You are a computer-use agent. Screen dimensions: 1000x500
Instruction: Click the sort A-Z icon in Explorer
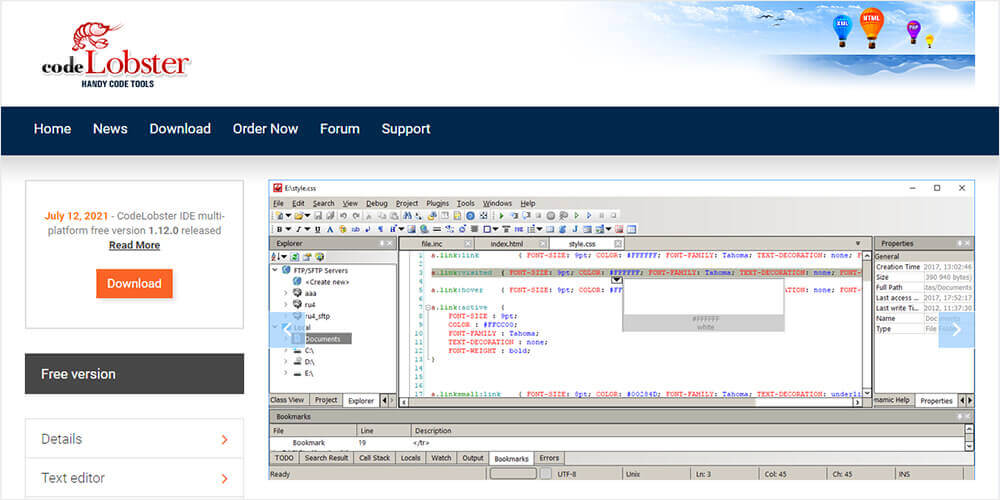pyautogui.click(x=276, y=257)
